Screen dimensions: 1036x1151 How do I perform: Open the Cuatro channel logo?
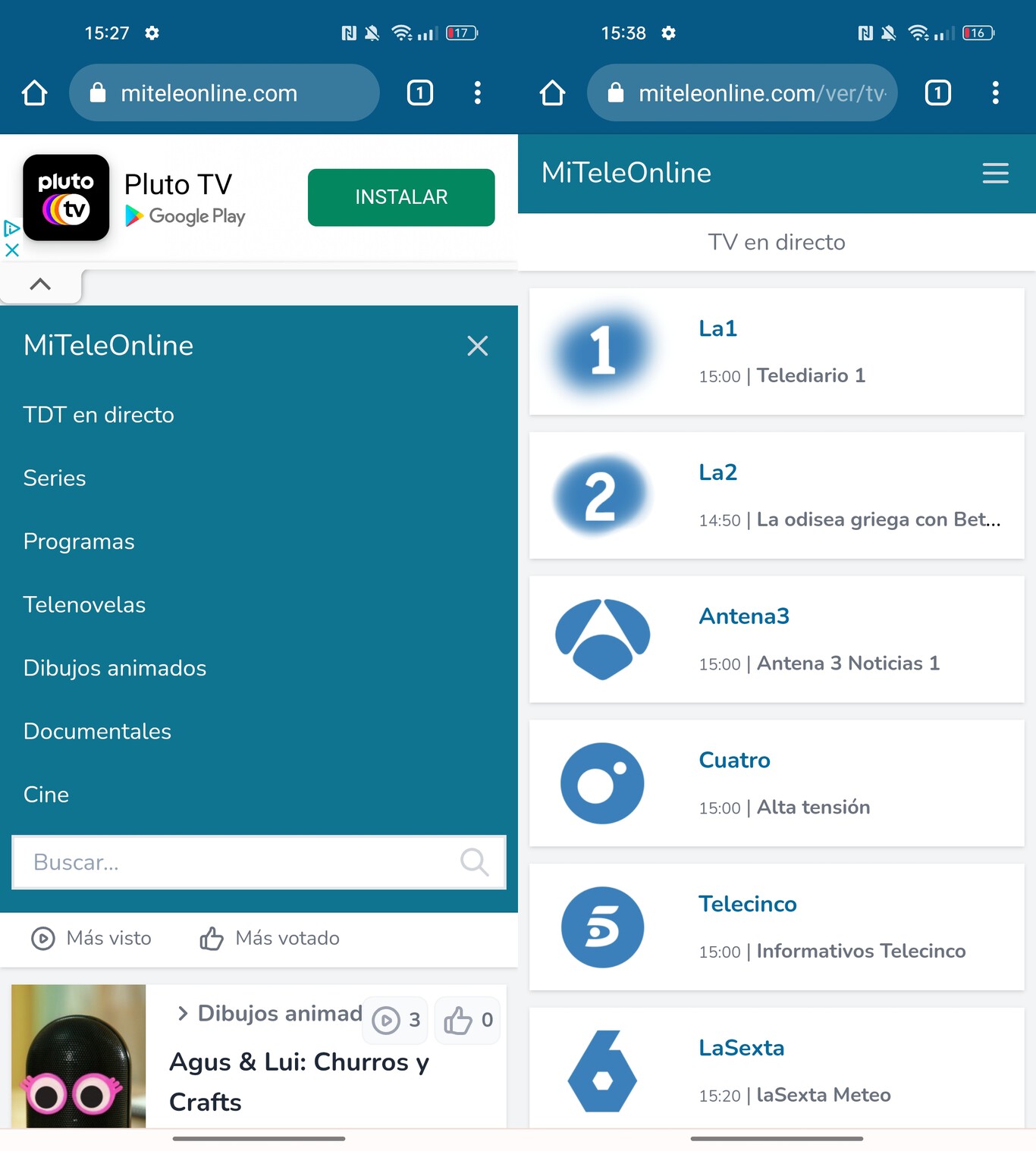(601, 782)
